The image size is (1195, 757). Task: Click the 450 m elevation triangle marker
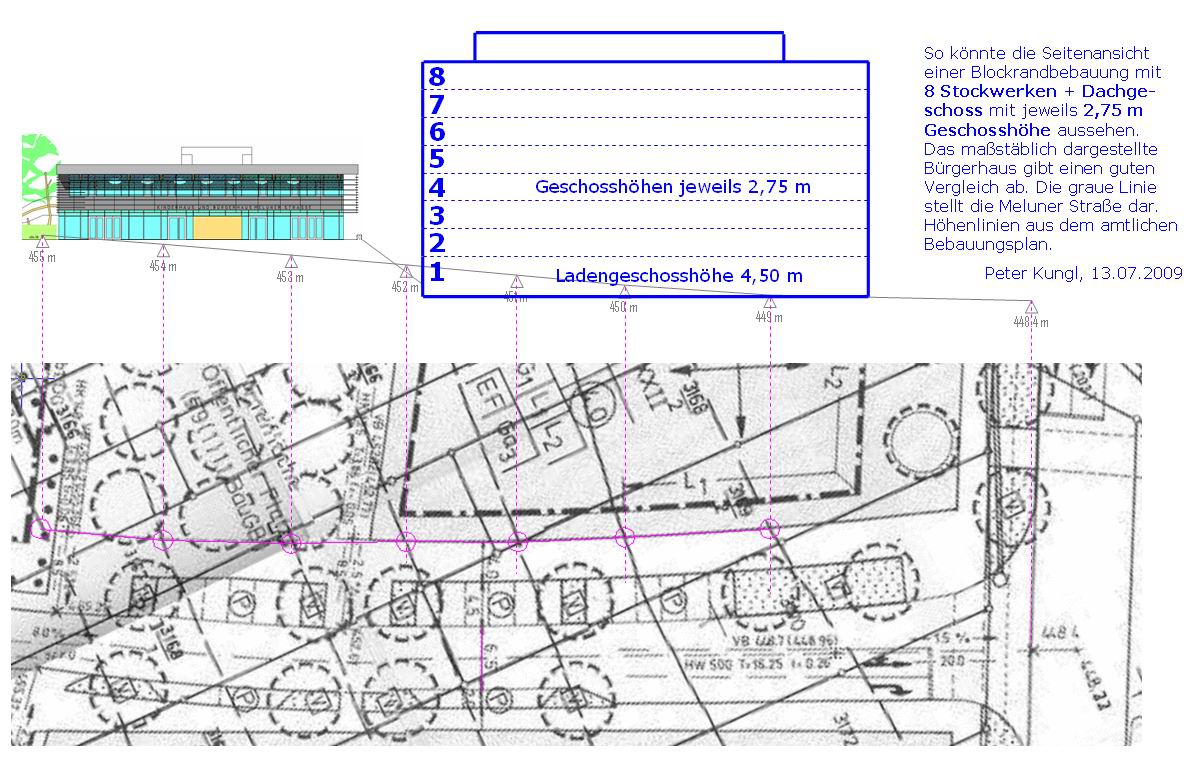coord(624,291)
